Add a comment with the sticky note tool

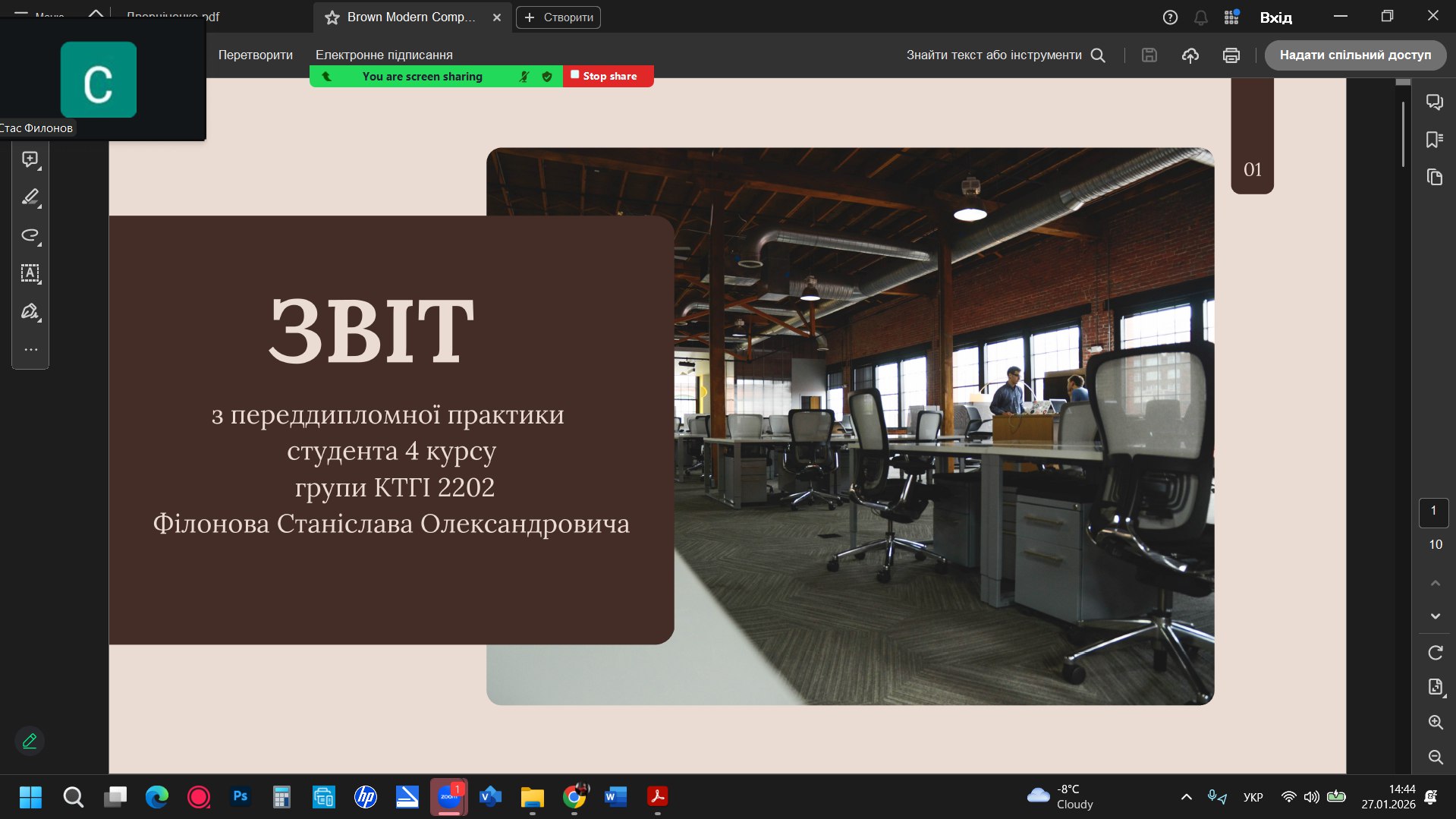[30, 159]
